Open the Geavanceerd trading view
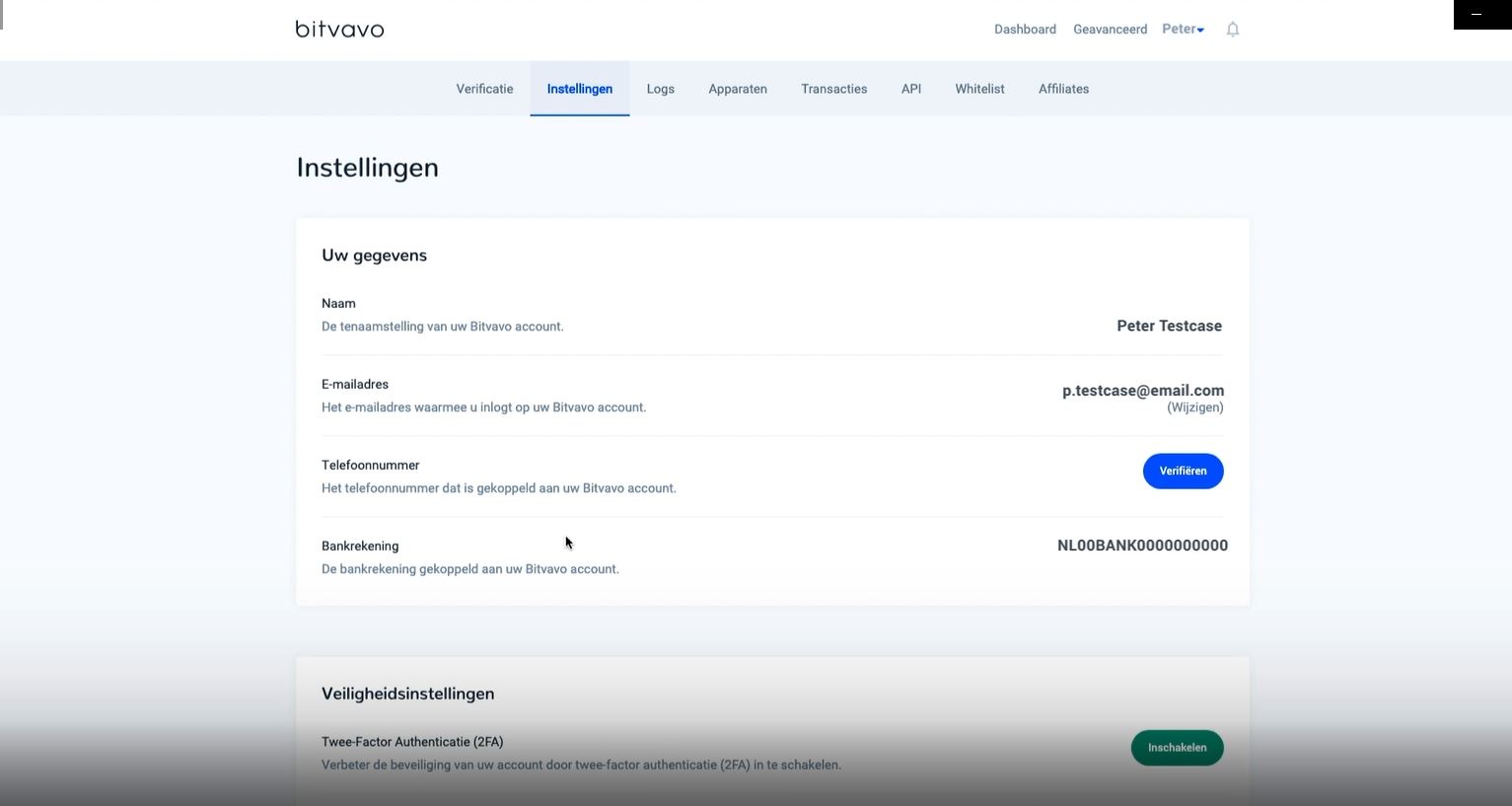 tap(1110, 30)
